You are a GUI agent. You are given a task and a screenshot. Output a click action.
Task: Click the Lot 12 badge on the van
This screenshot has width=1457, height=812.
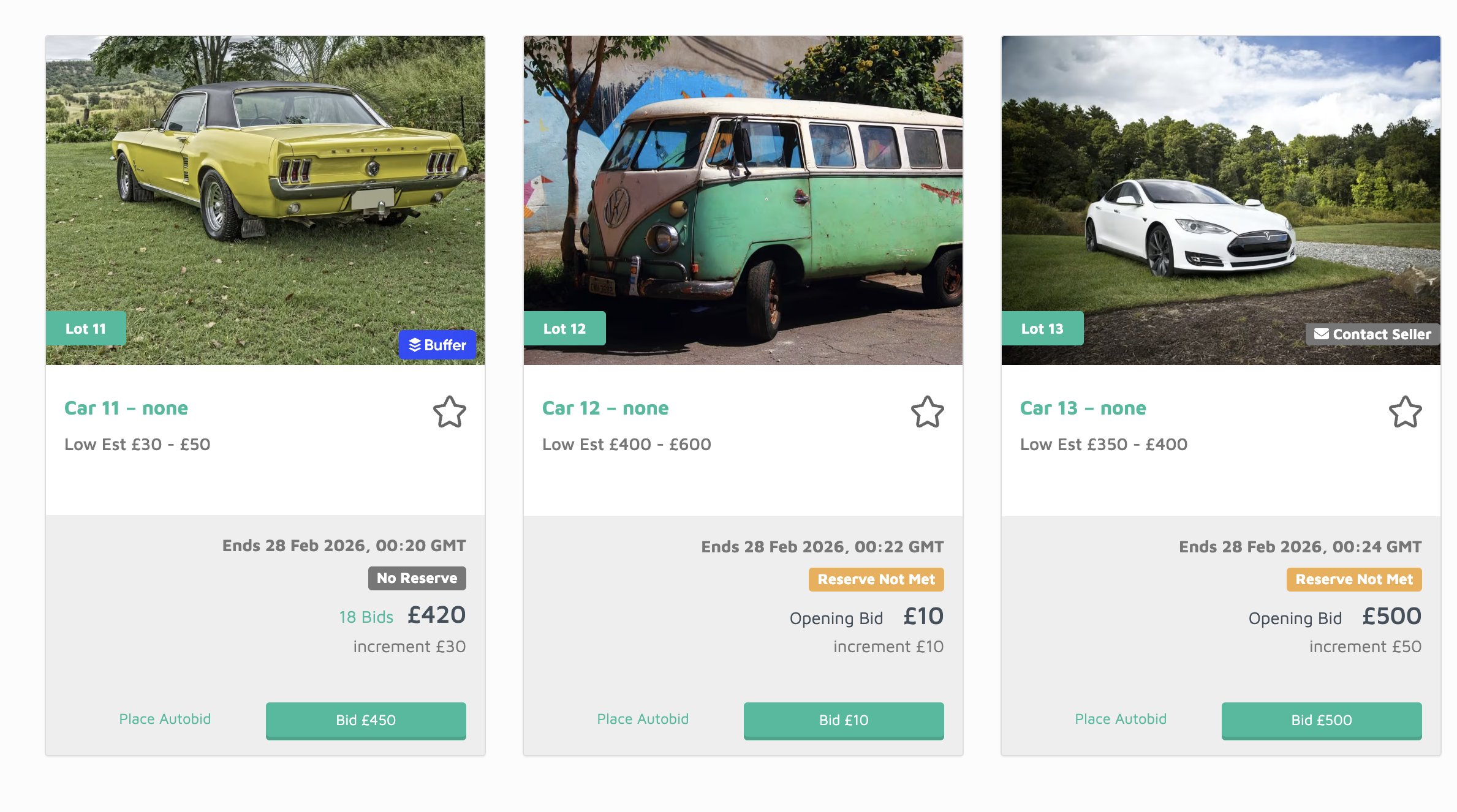pos(564,328)
